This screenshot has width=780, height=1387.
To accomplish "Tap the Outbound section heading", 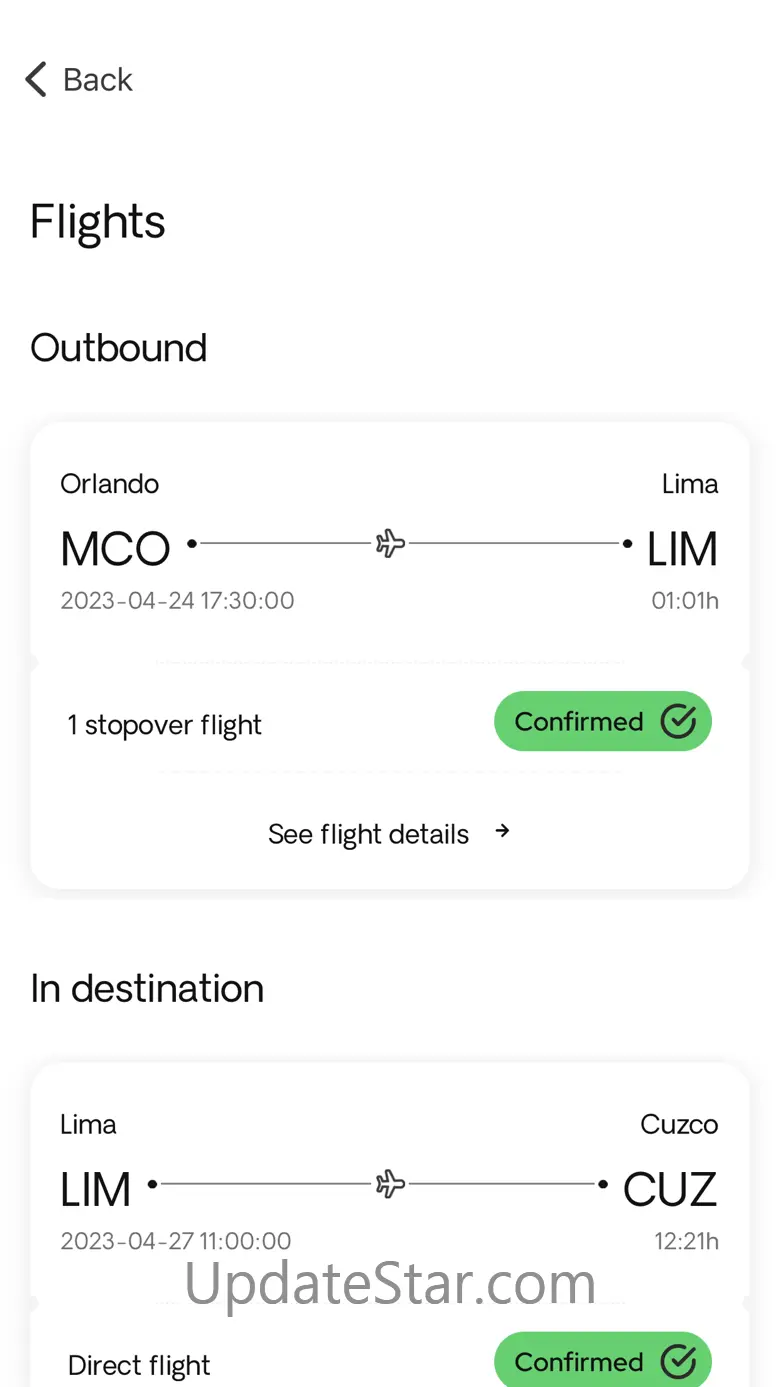I will coord(118,347).
